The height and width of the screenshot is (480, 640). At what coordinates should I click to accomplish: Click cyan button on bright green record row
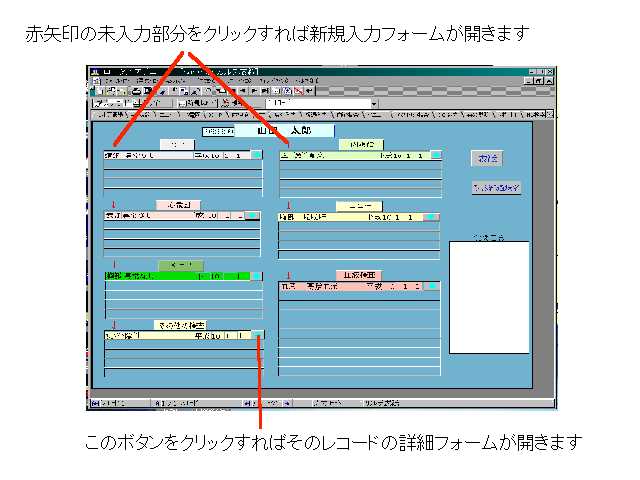256,276
